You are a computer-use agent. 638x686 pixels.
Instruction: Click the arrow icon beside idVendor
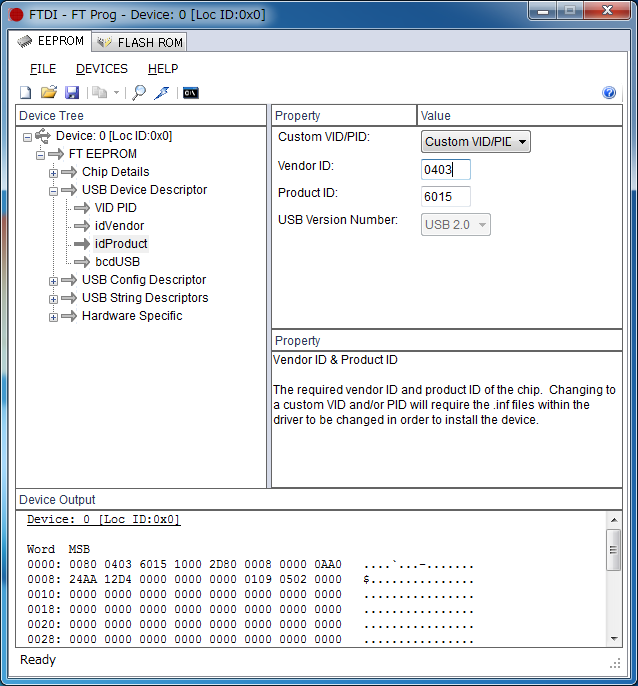pyautogui.click(x=82, y=226)
